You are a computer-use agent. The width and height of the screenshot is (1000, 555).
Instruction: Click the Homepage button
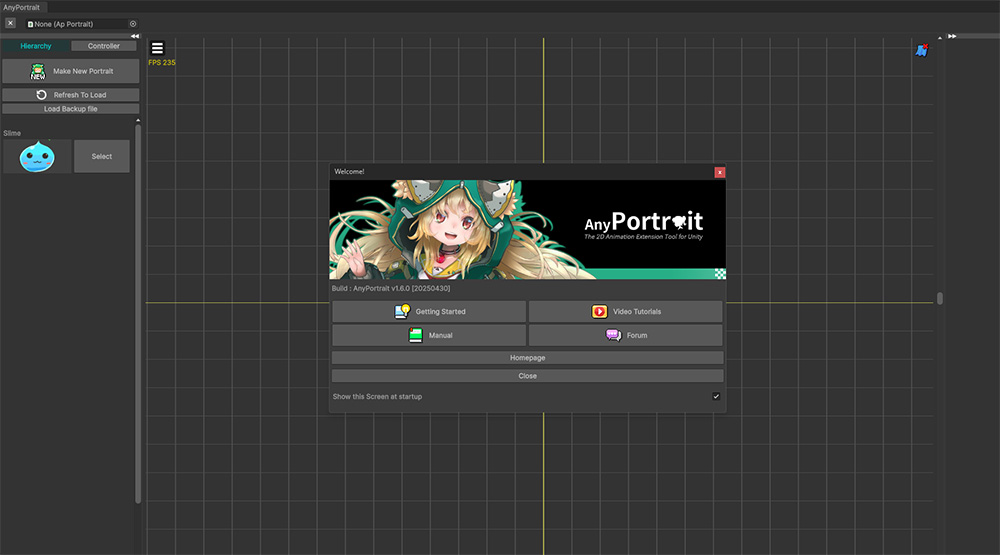coord(527,358)
